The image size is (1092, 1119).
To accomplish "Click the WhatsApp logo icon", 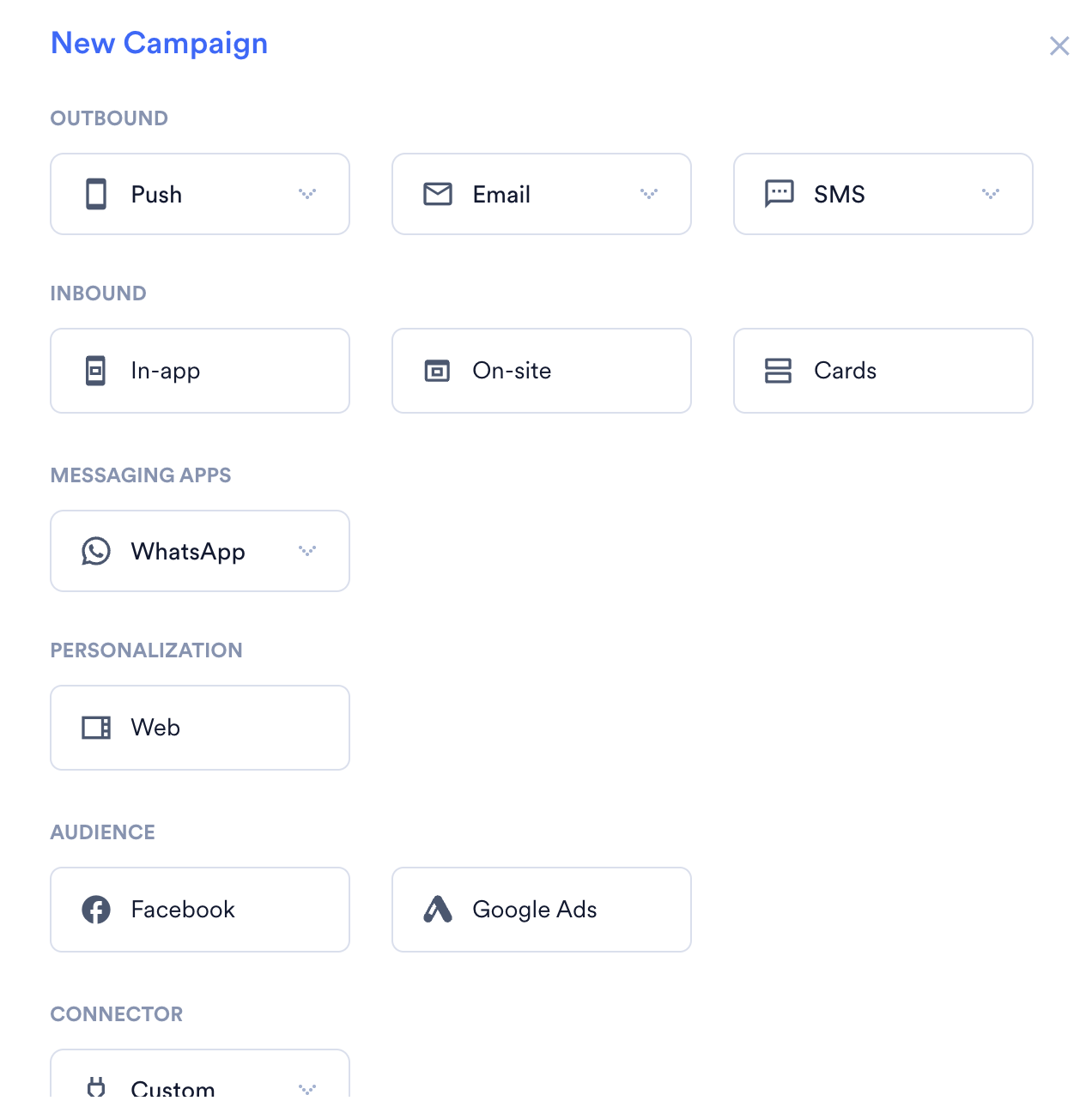I will pos(96,551).
